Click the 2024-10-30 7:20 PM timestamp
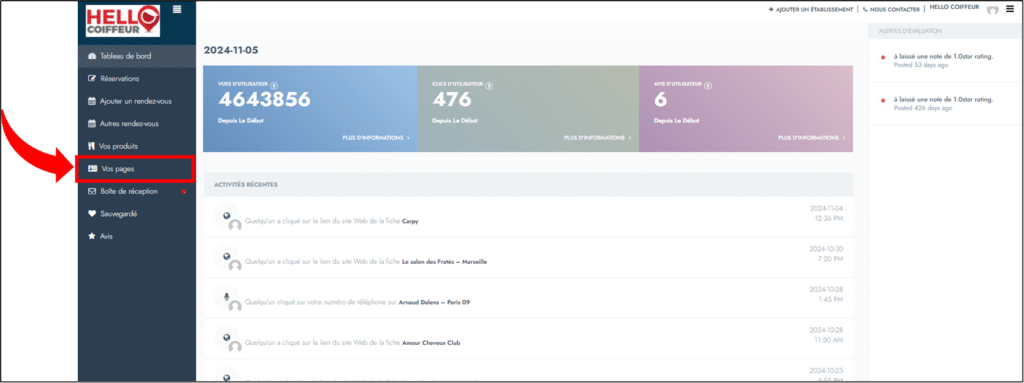Image resolution: width=1024 pixels, height=383 pixels. (826, 254)
